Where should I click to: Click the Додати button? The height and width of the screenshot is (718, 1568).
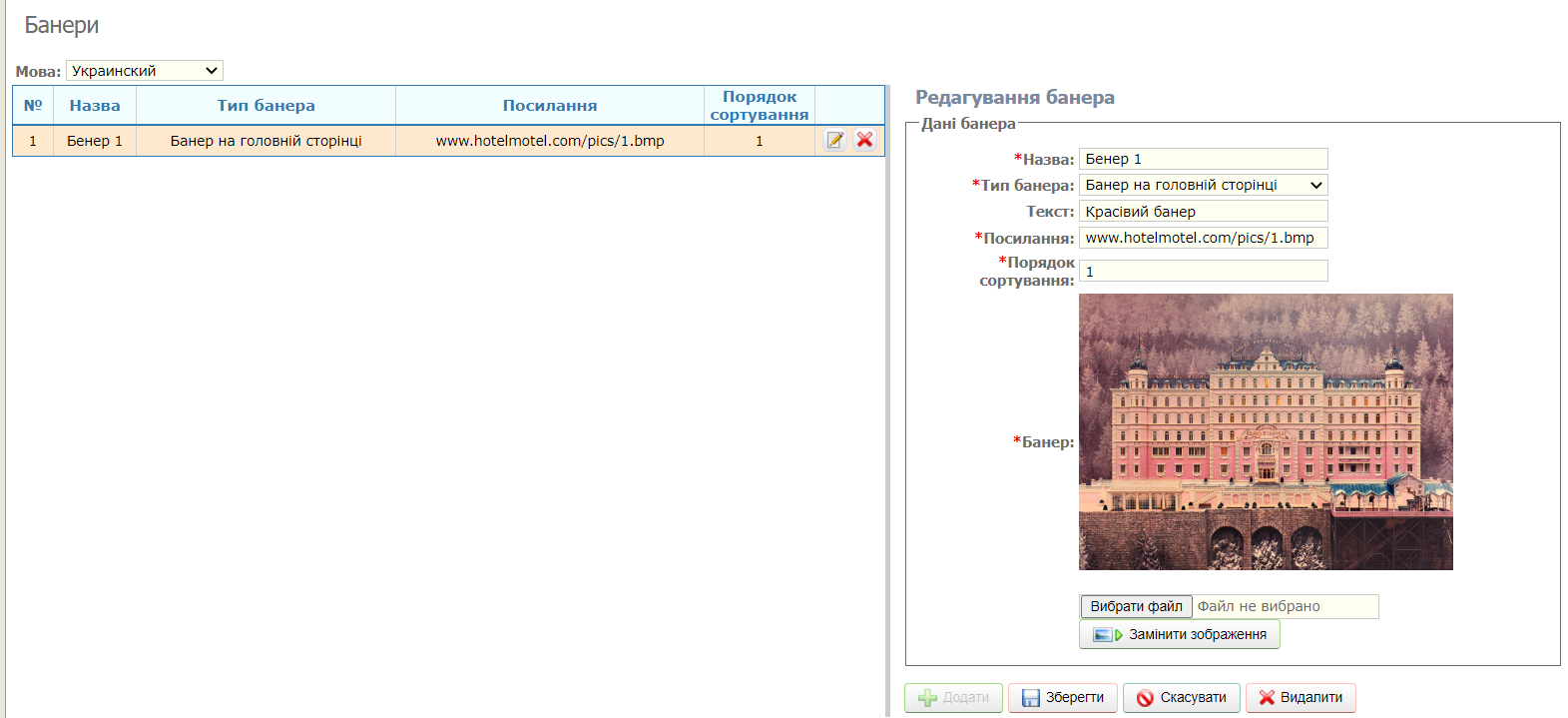953,698
